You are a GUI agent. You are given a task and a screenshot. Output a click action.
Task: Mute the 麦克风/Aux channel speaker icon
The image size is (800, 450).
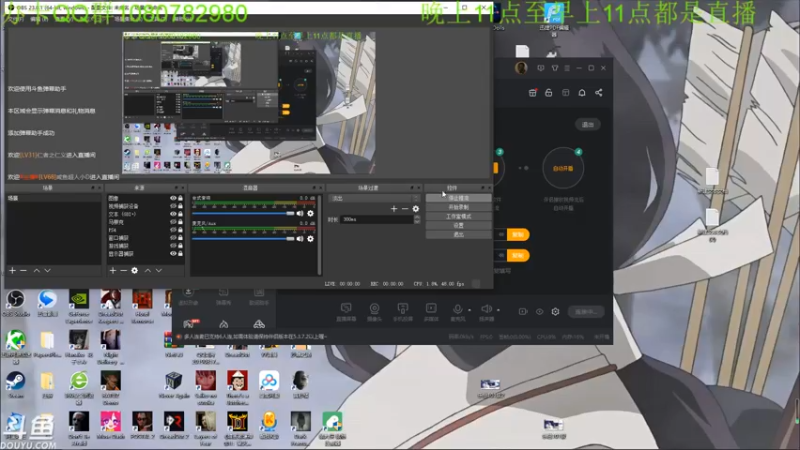tap(300, 238)
